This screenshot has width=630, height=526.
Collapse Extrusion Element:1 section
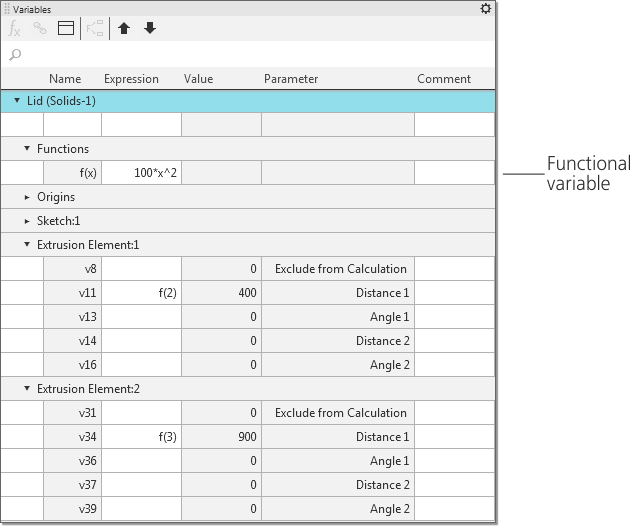point(27,245)
